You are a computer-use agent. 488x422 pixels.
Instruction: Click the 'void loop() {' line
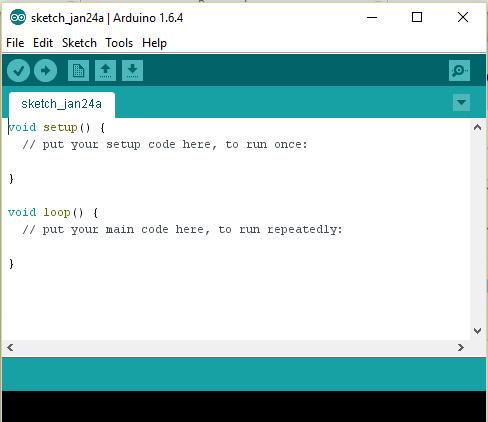pyautogui.click(x=53, y=213)
